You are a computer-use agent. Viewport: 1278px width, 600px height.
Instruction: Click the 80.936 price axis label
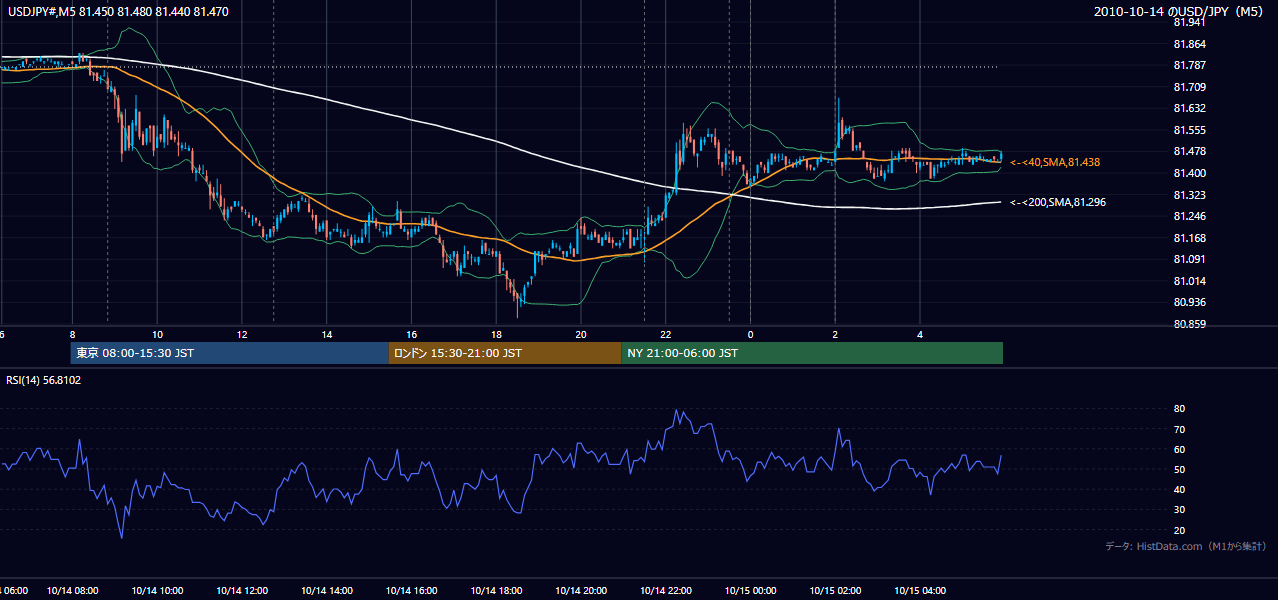(1189, 302)
